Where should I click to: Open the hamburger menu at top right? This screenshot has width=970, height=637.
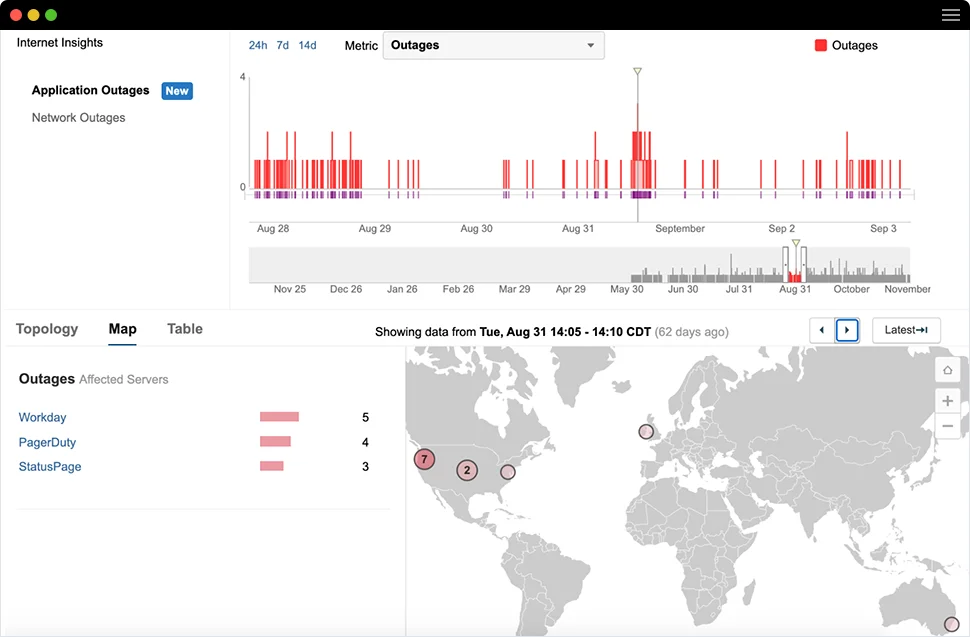tap(949, 15)
